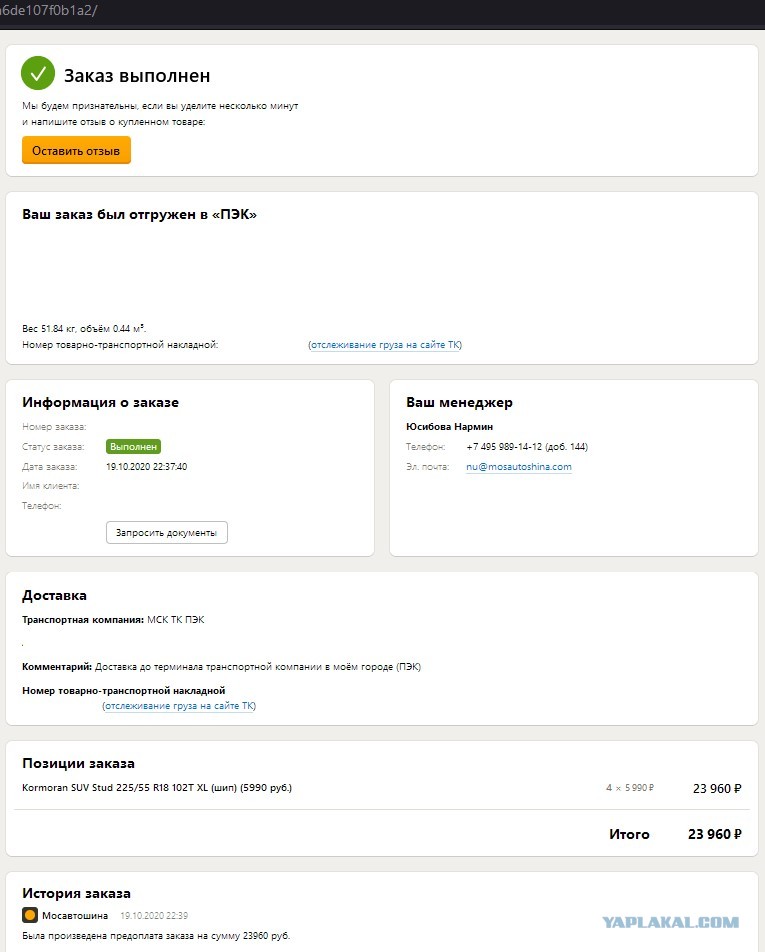Click the Оставить отзыв button
The image size is (765, 952).
click(x=76, y=151)
